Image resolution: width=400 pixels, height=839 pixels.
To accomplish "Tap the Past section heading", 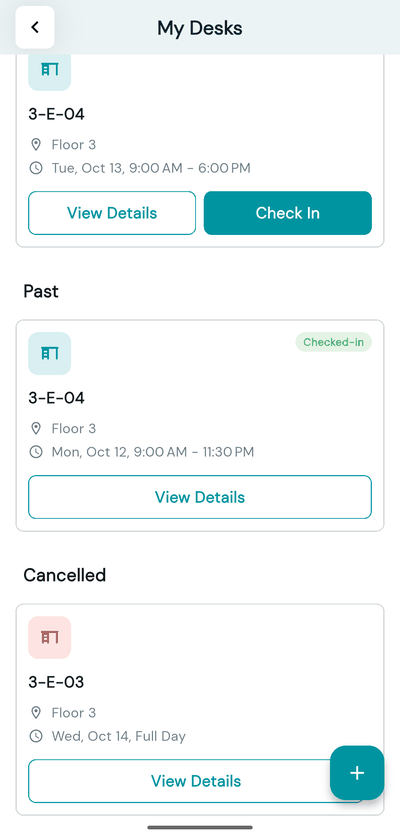I will (41, 291).
